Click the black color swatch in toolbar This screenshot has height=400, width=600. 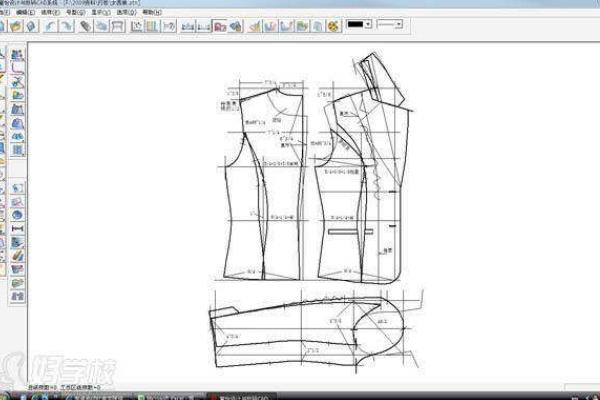357,23
